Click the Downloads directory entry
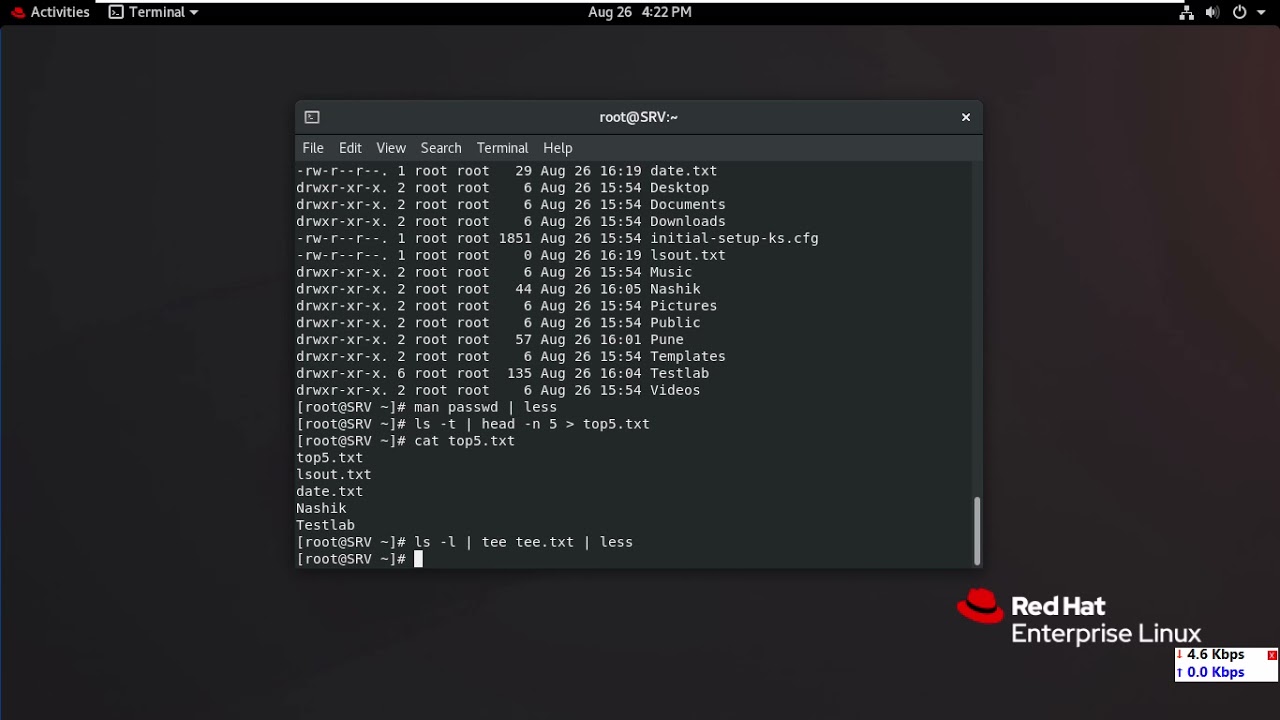1280x720 pixels. click(688, 221)
